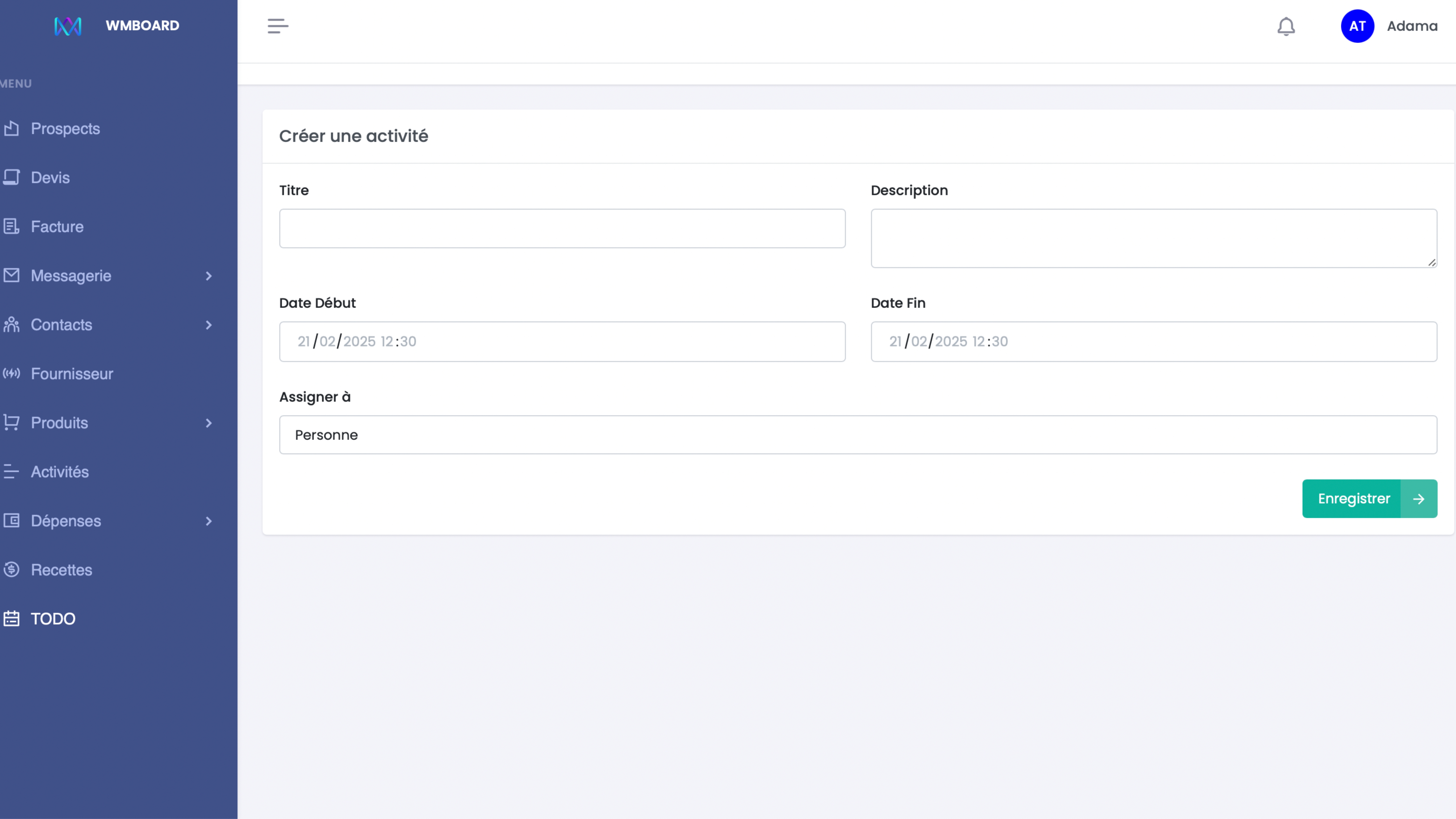Go to the Activités menu item
The width and height of the screenshot is (1456, 819).
[x=60, y=472]
